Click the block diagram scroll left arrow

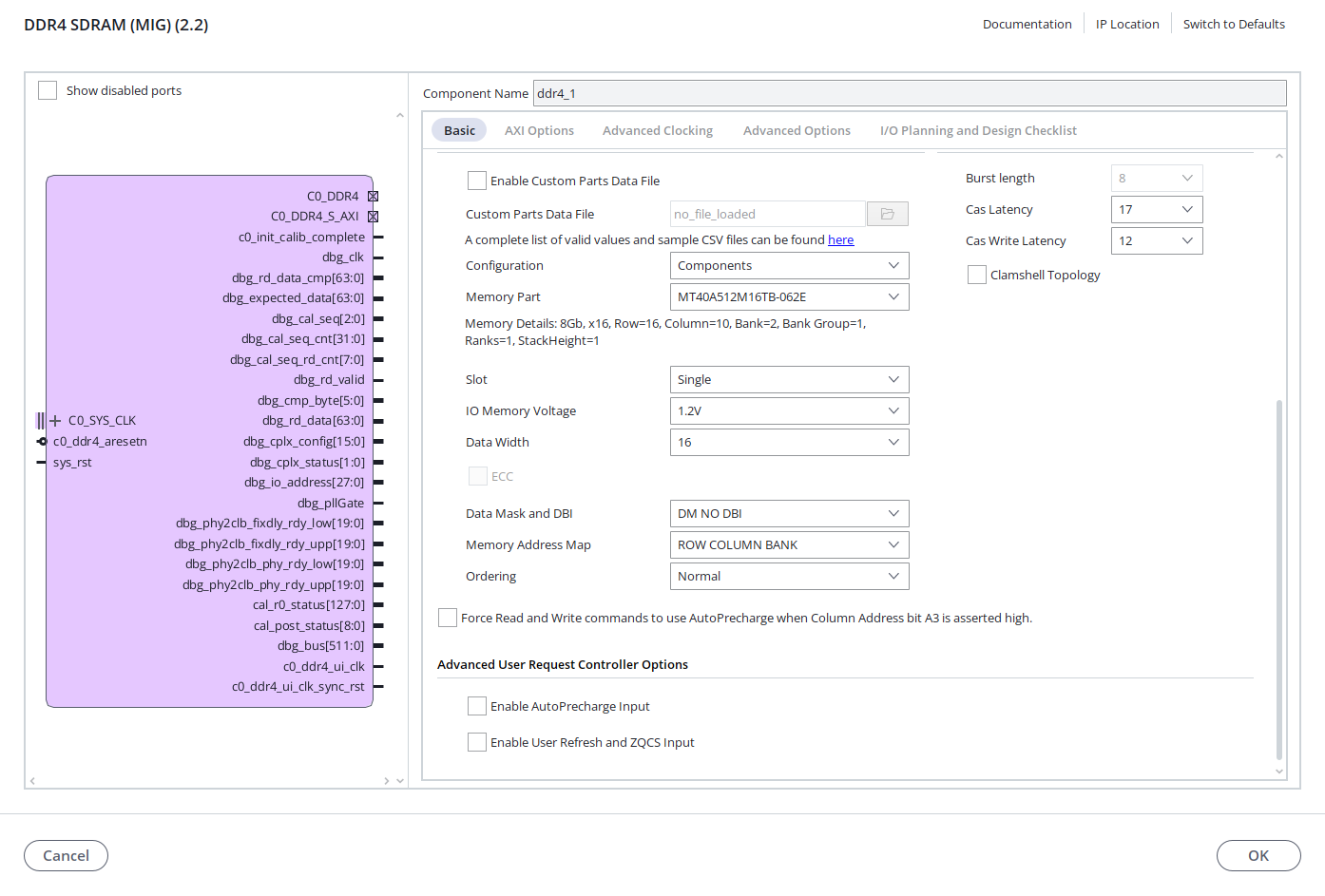32,781
